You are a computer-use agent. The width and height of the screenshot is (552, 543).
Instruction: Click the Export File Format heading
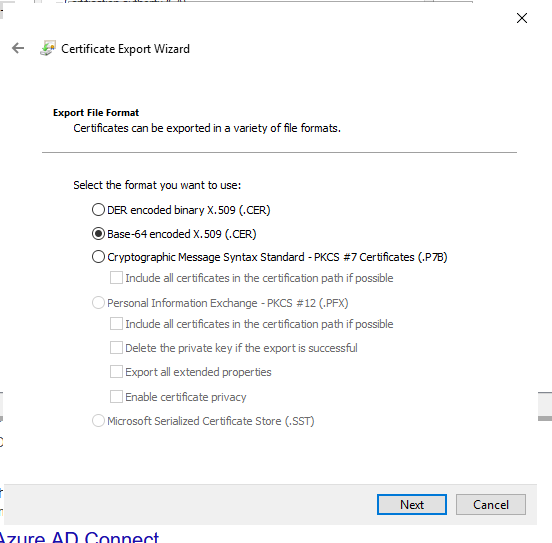(96, 113)
